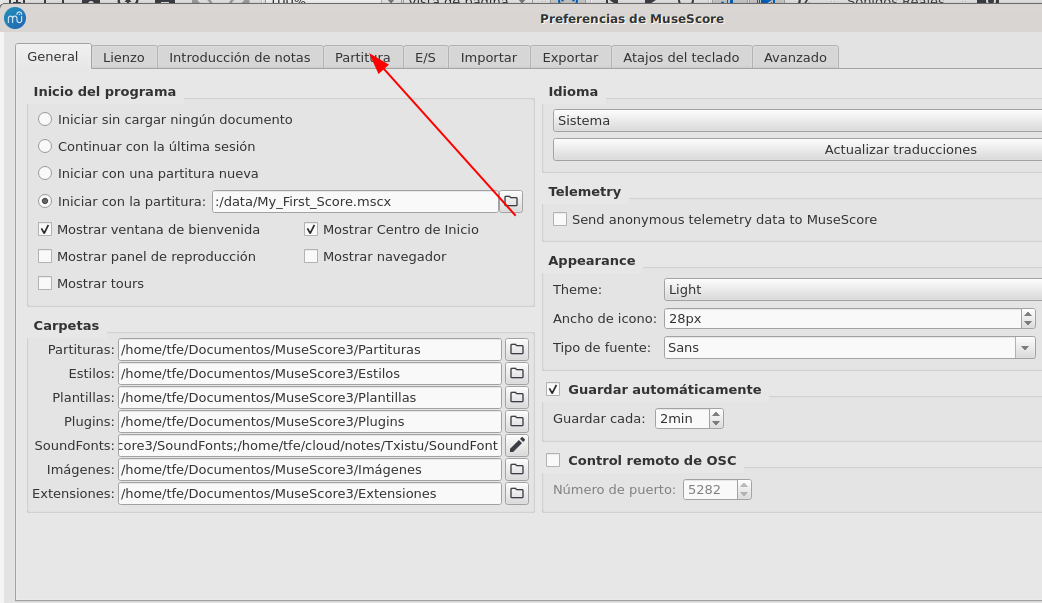The image size is (1042, 603).
Task: Decrease 'Ancho de icono' with down arrow
Action: (x=1028, y=323)
